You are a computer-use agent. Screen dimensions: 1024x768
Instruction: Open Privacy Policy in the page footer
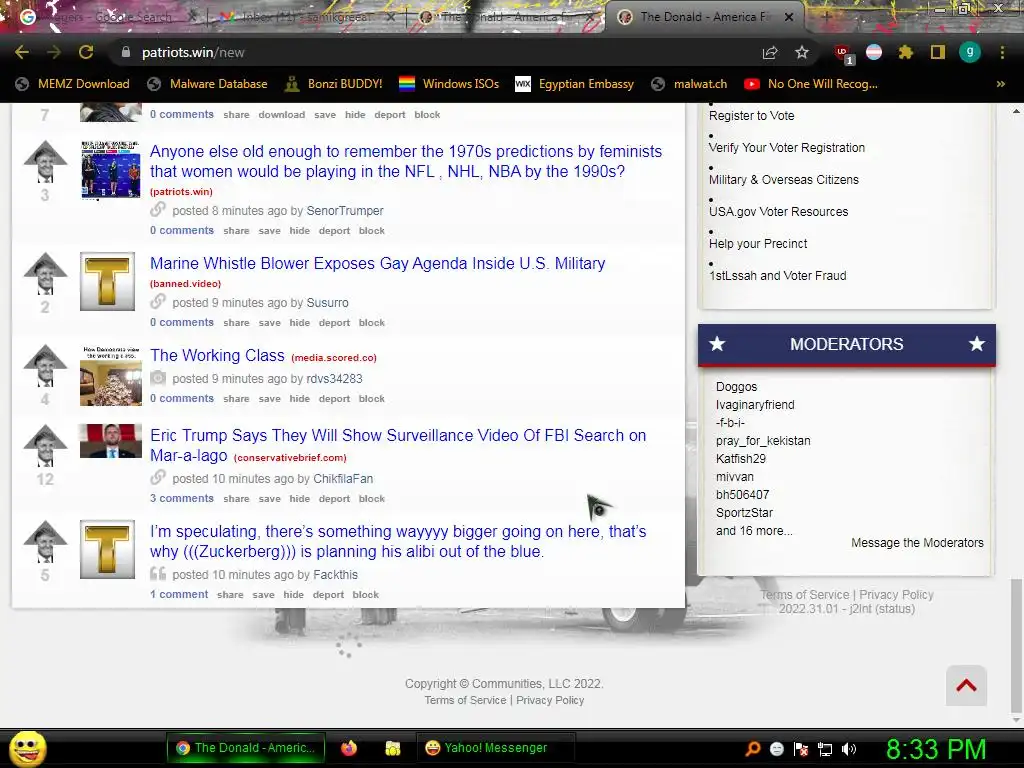pyautogui.click(x=550, y=700)
